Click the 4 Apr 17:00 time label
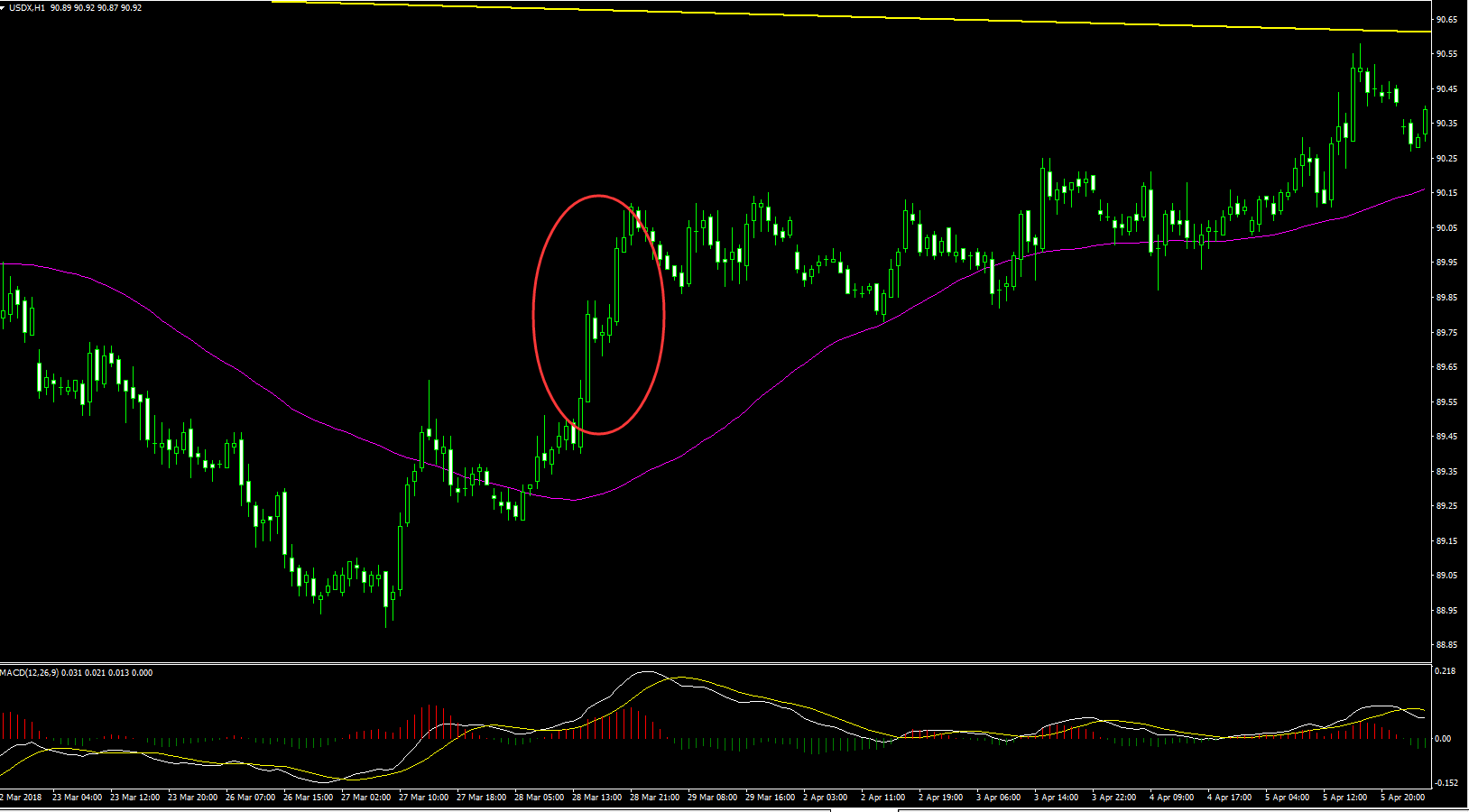The width and height of the screenshot is (1469, 812). (x=1229, y=798)
